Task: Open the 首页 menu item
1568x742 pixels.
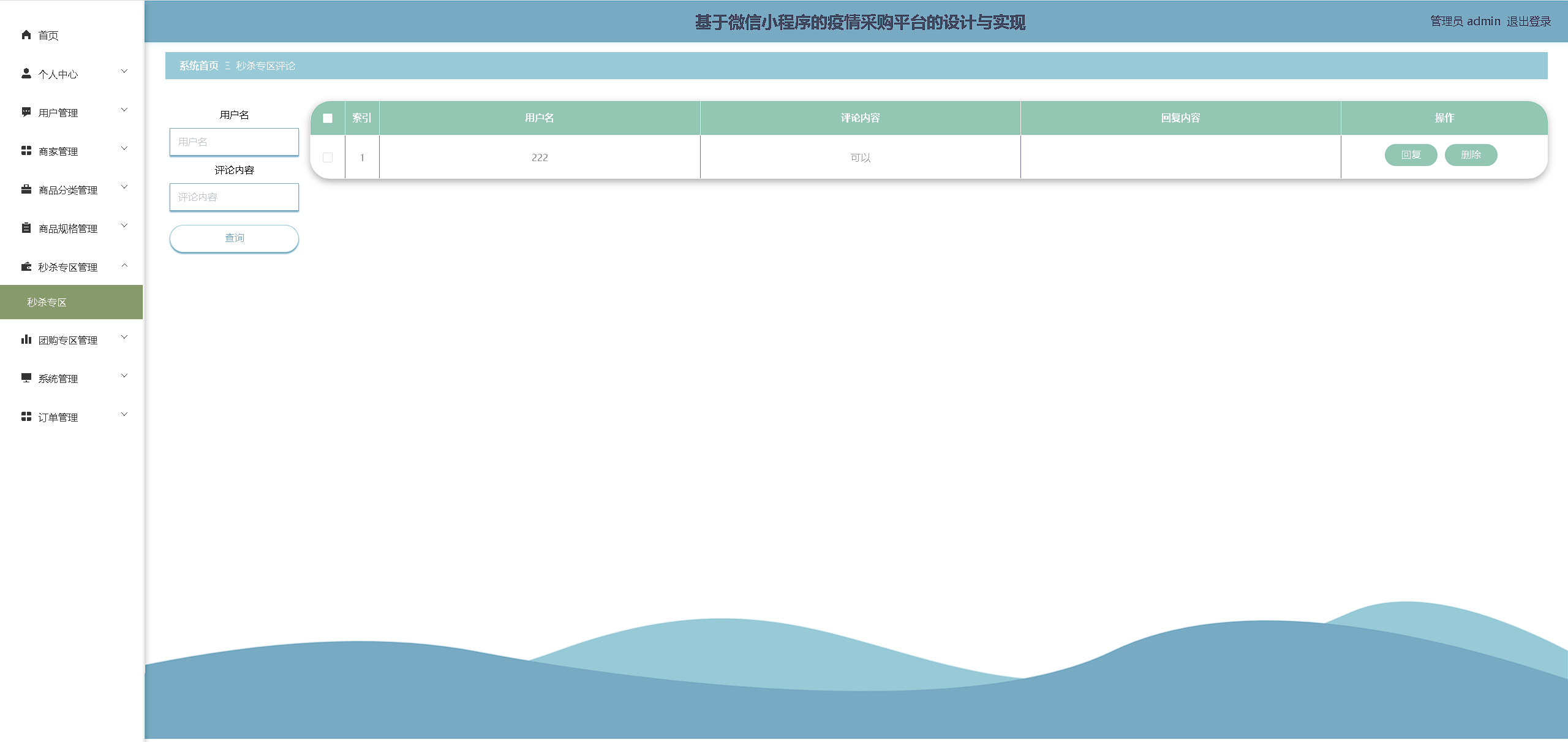Action: coord(48,36)
